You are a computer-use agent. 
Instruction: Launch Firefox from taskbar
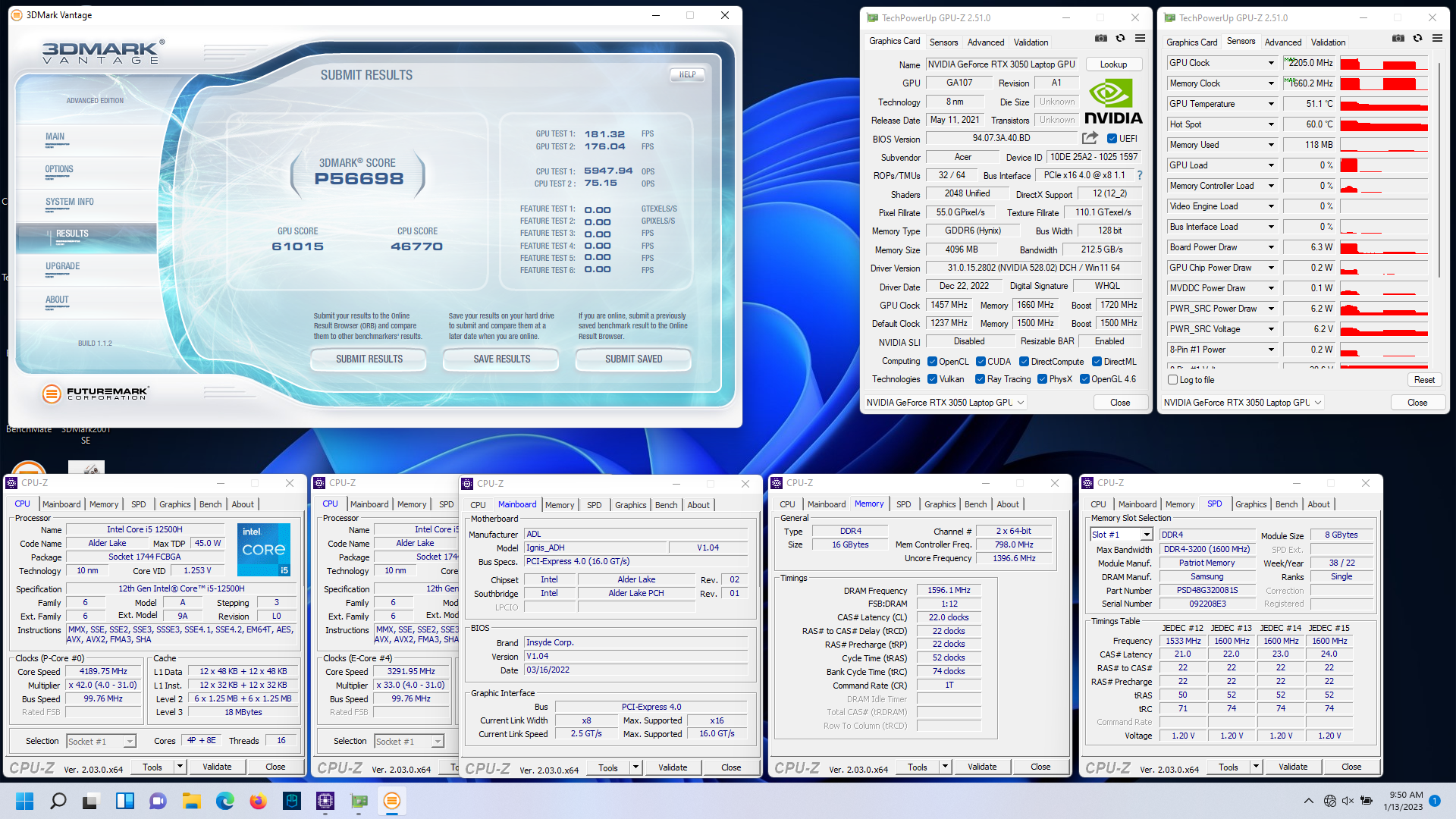[259, 801]
